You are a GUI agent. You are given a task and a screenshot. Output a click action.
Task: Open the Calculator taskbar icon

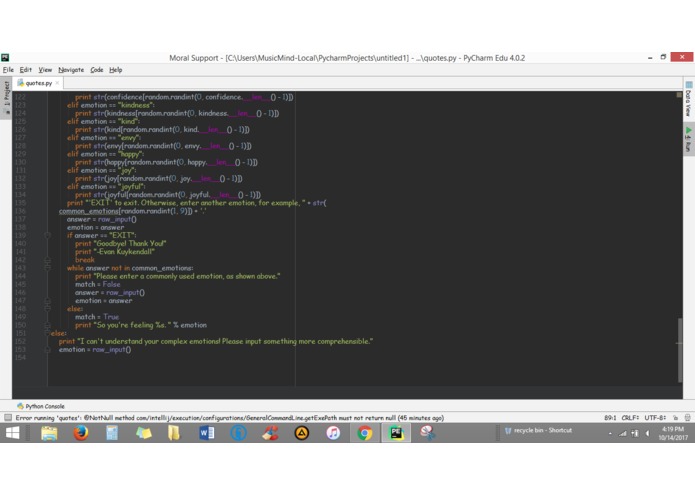pyautogui.click(x=112, y=433)
